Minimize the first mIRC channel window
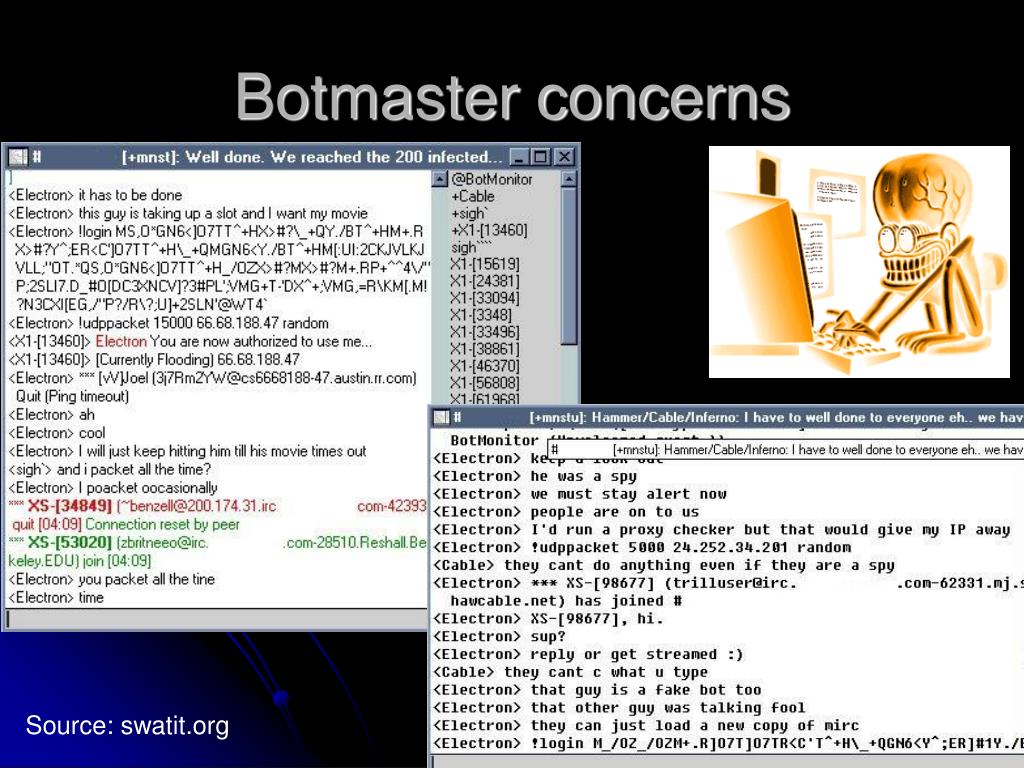The width and height of the screenshot is (1024, 768). click(519, 157)
